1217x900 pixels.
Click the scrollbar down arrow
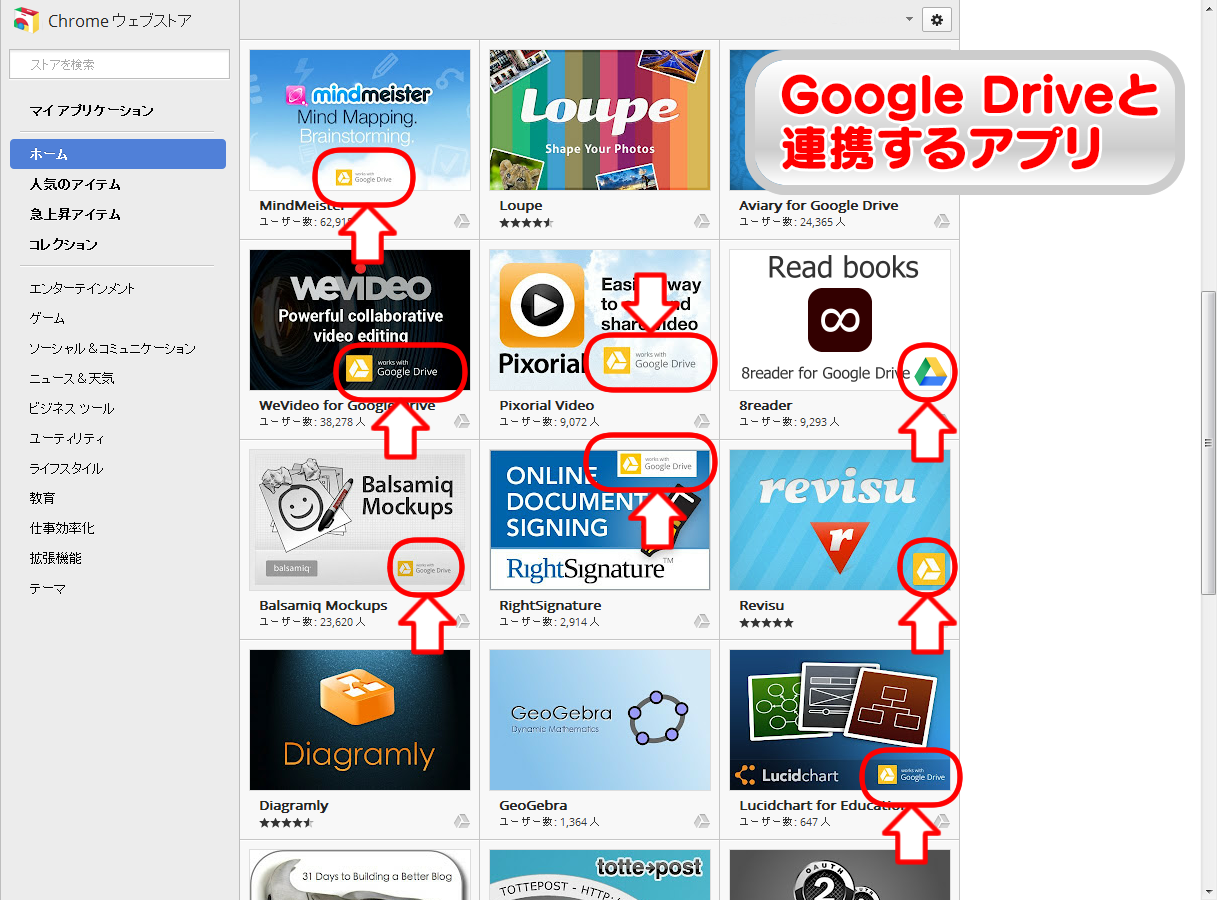click(1208, 891)
